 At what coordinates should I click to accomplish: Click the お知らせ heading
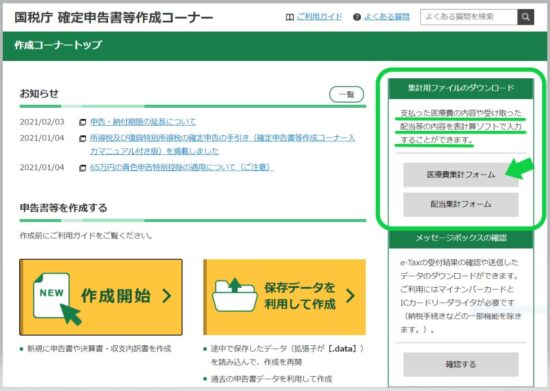[39, 94]
